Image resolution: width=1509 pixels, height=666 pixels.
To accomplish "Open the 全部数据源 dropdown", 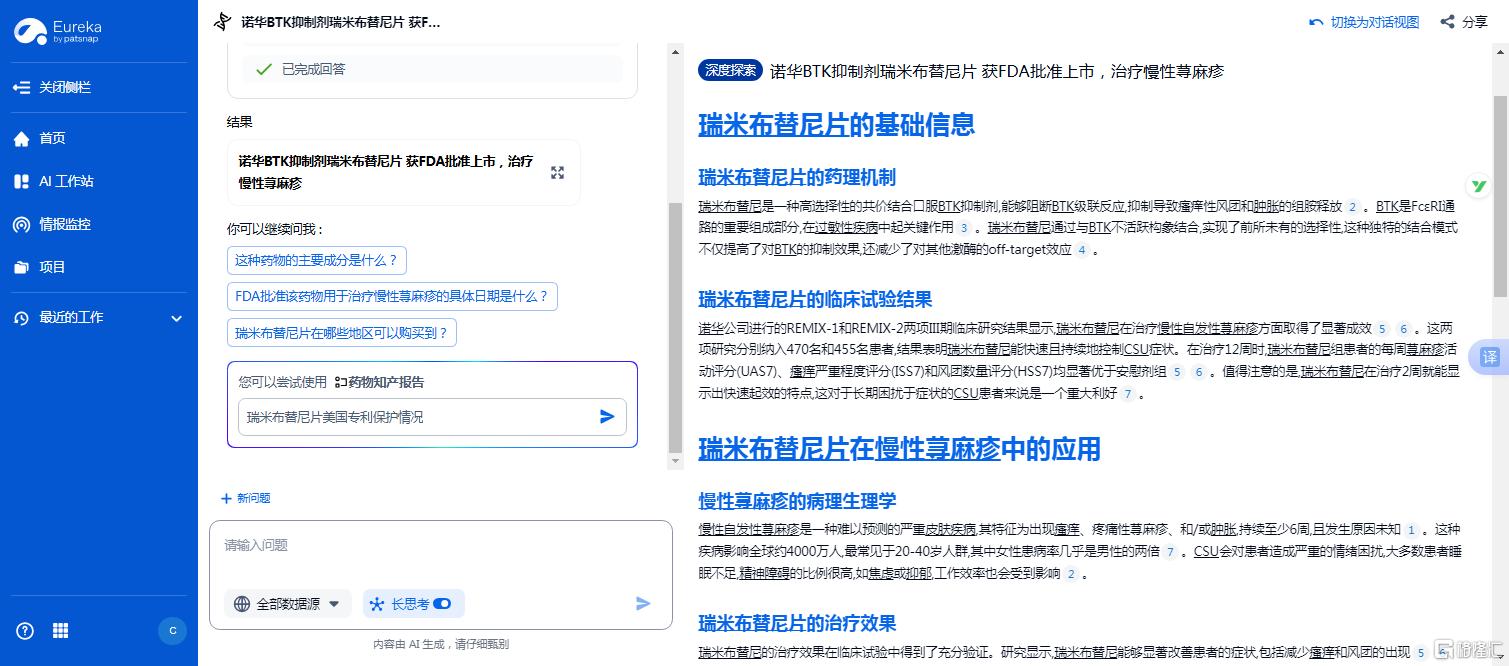I will click(287, 604).
